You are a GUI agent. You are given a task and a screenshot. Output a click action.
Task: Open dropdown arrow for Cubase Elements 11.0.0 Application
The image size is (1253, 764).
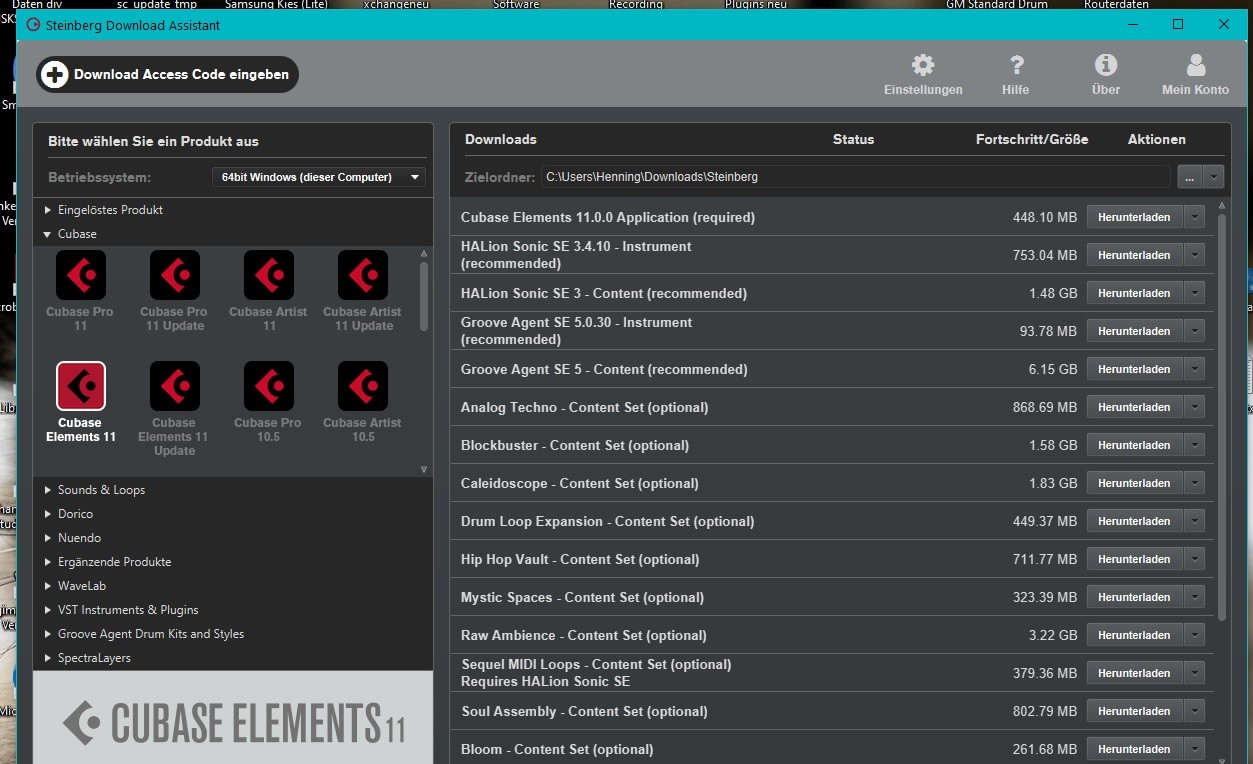[1194, 217]
